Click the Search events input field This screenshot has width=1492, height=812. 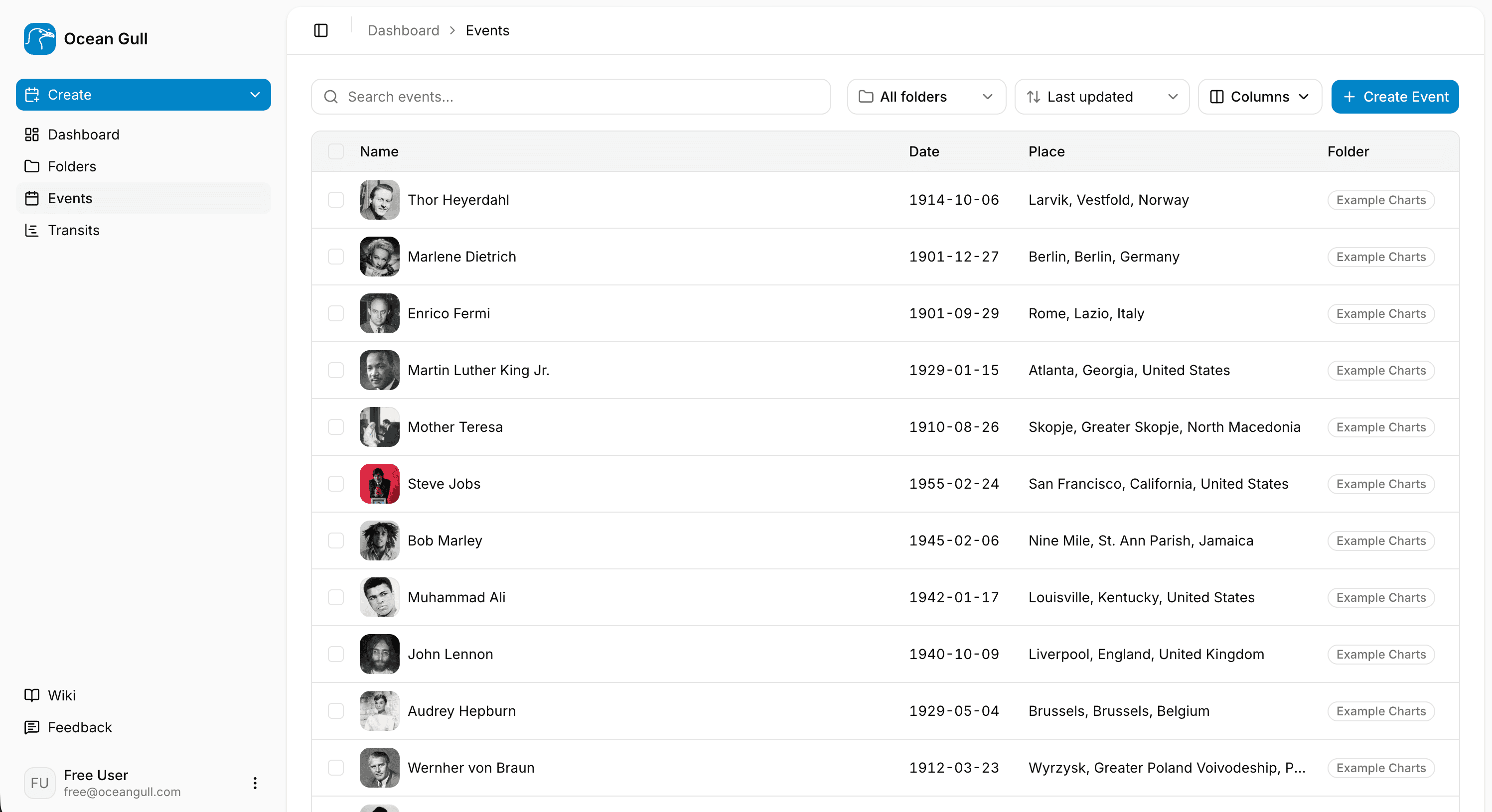(571, 97)
